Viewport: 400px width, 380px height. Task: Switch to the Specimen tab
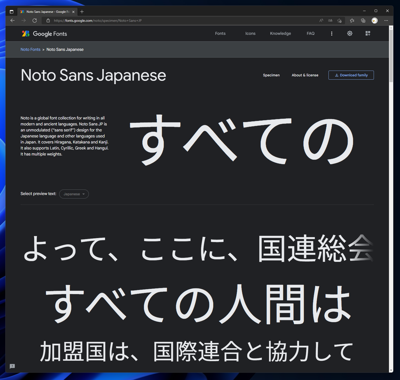(271, 75)
